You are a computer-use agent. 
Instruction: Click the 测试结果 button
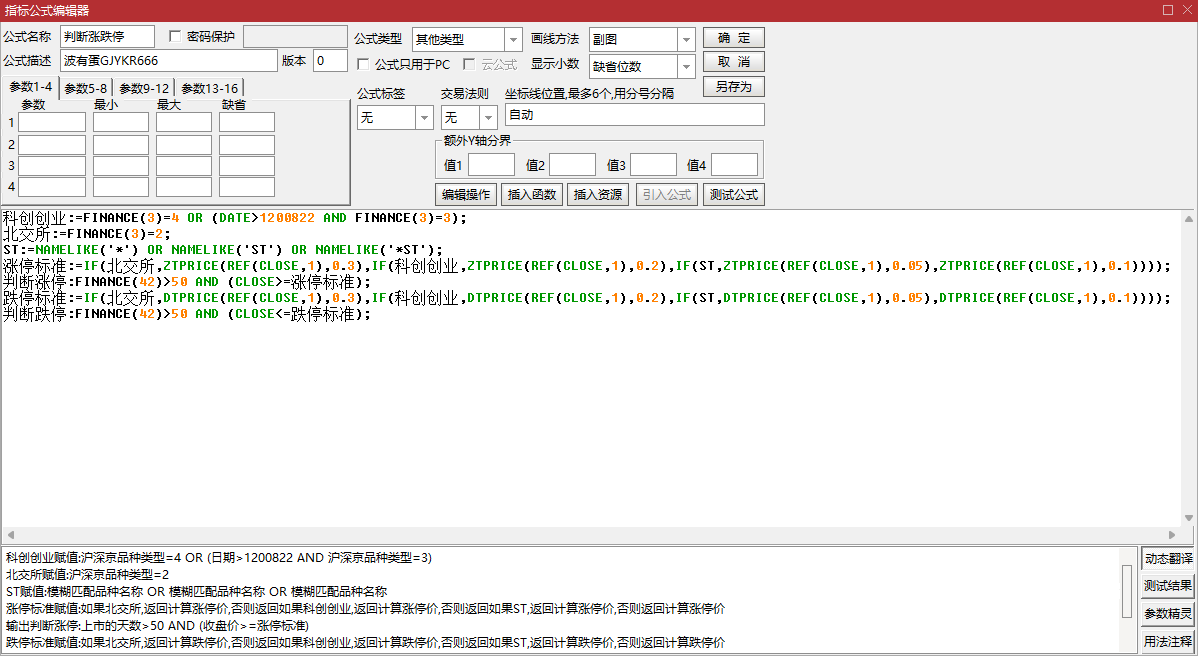[x=1167, y=586]
